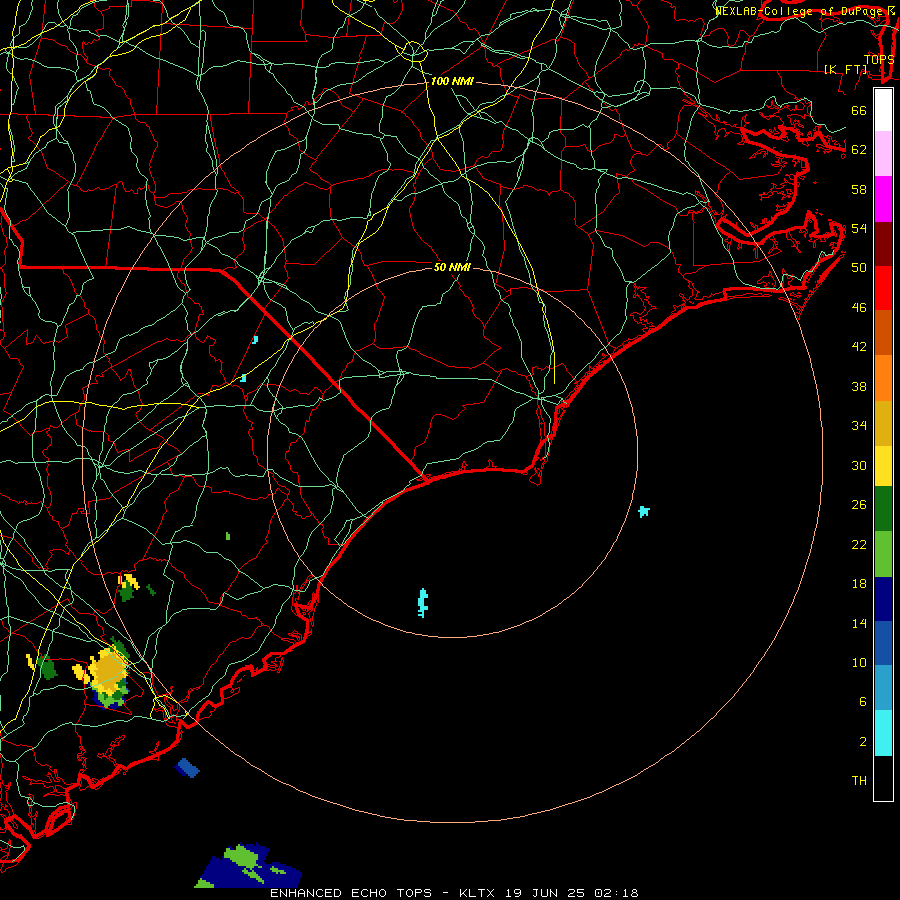Click the legend value '50'
The width and height of the screenshot is (900, 900).
(859, 268)
